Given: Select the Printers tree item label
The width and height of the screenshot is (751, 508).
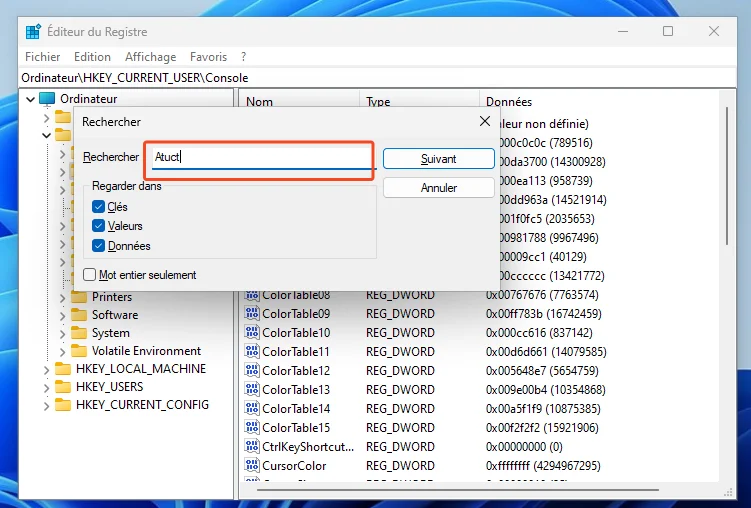Looking at the screenshot, I should [112, 297].
